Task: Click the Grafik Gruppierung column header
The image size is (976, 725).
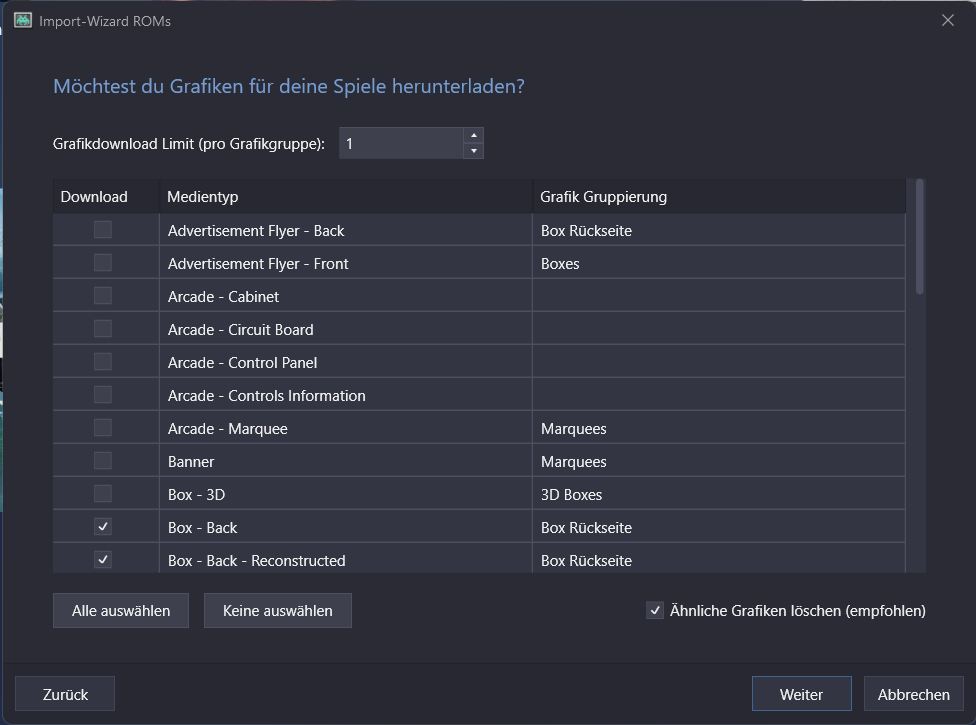Action: [718, 197]
